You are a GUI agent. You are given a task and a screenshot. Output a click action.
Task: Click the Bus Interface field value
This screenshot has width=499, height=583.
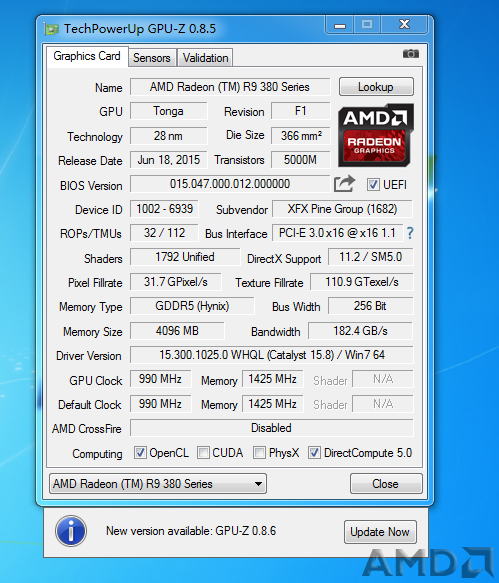tap(337, 233)
